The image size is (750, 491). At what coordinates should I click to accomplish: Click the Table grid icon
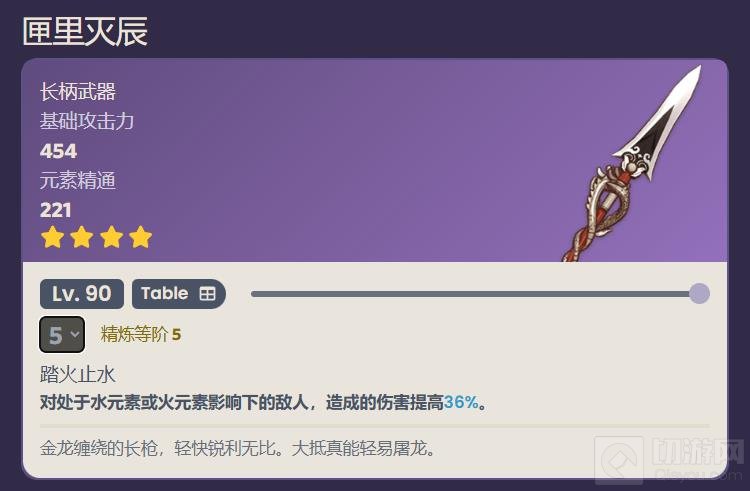click(207, 294)
